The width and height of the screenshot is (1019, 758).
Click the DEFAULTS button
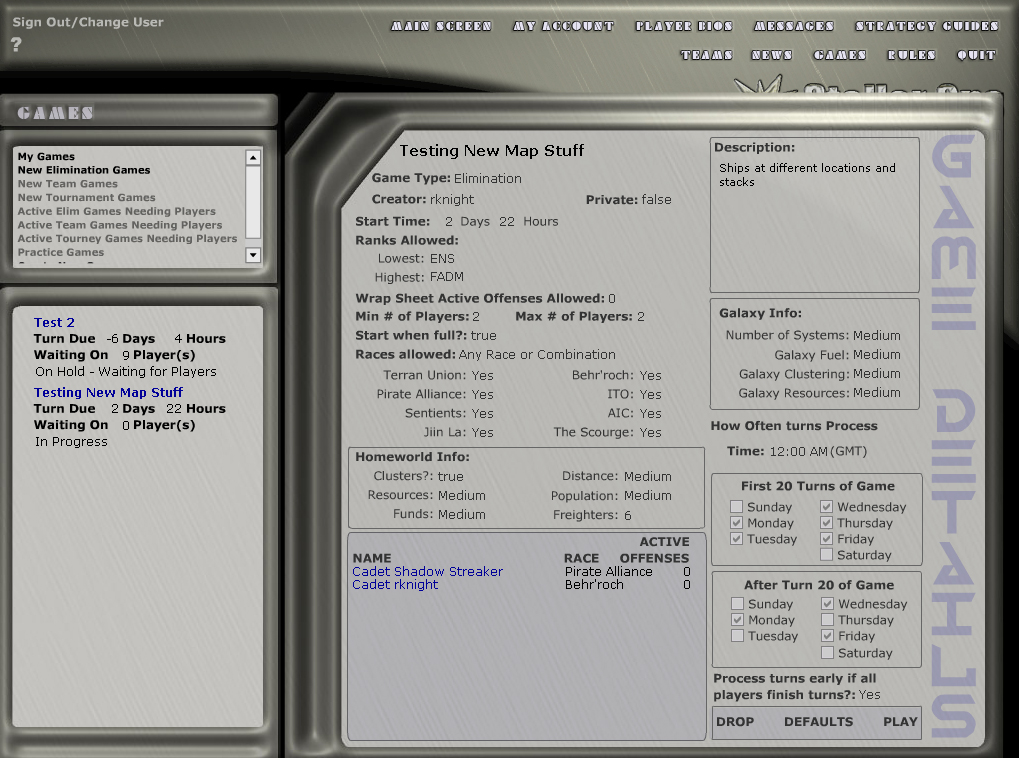pyautogui.click(x=818, y=722)
